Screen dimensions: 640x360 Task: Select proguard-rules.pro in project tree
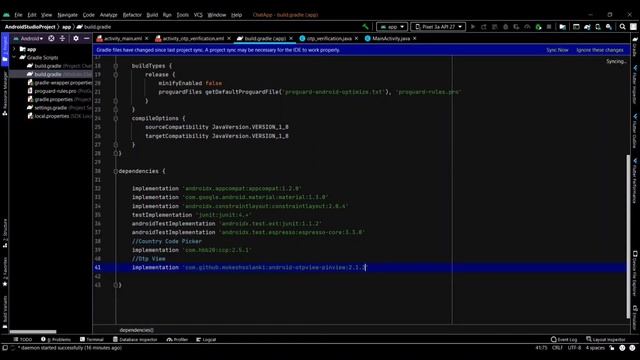click(60, 91)
